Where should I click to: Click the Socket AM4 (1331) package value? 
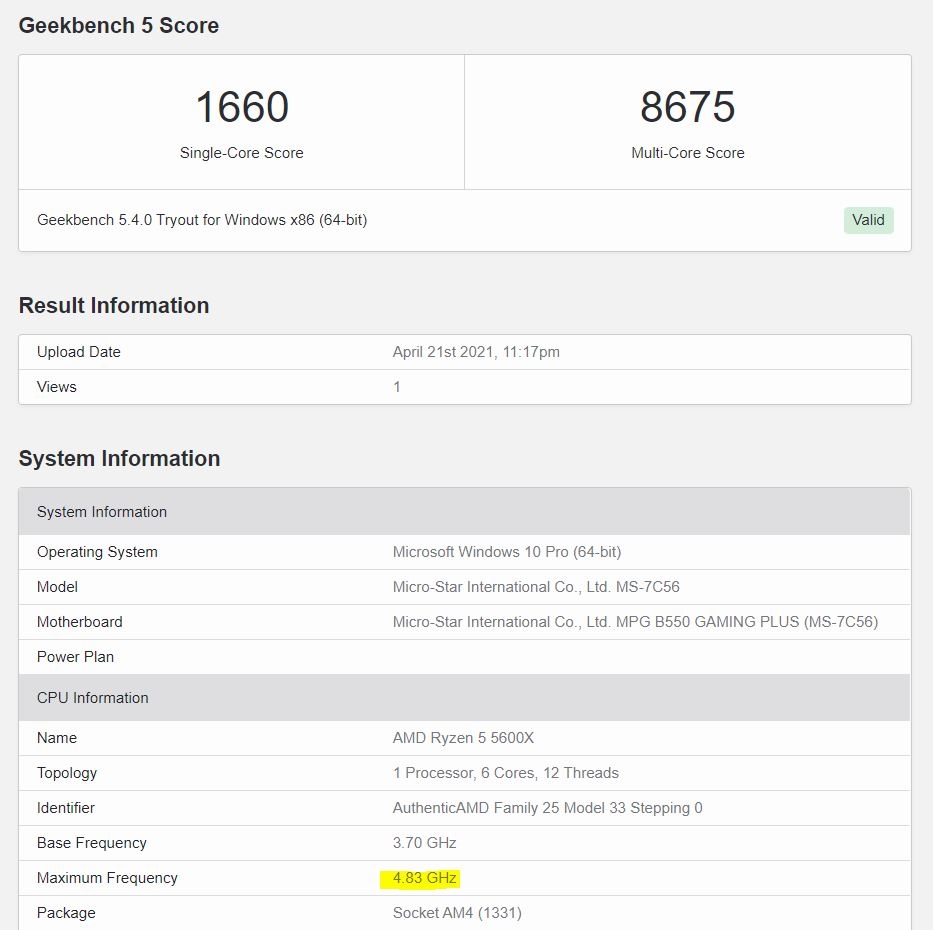pos(457,913)
